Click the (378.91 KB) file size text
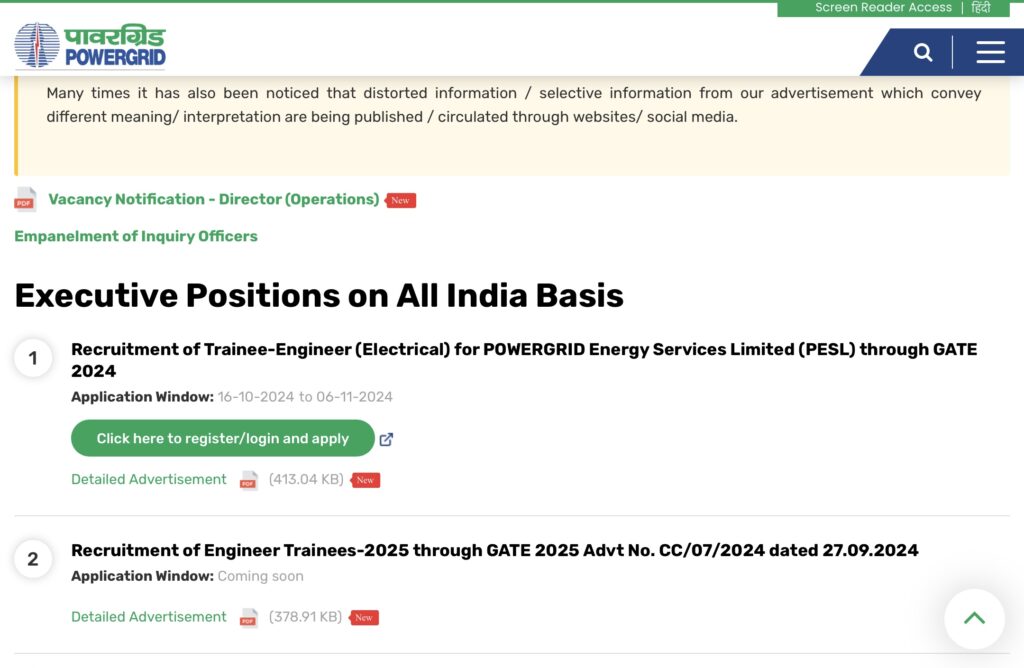 click(x=306, y=616)
